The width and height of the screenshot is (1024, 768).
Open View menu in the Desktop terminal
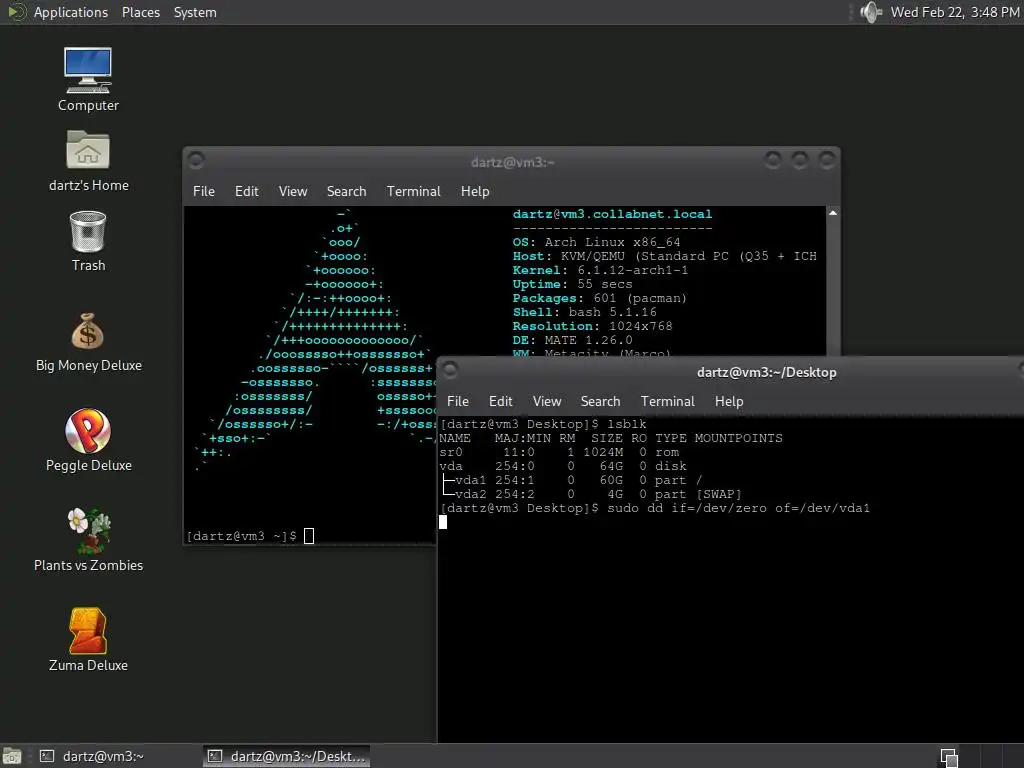pyautogui.click(x=547, y=402)
